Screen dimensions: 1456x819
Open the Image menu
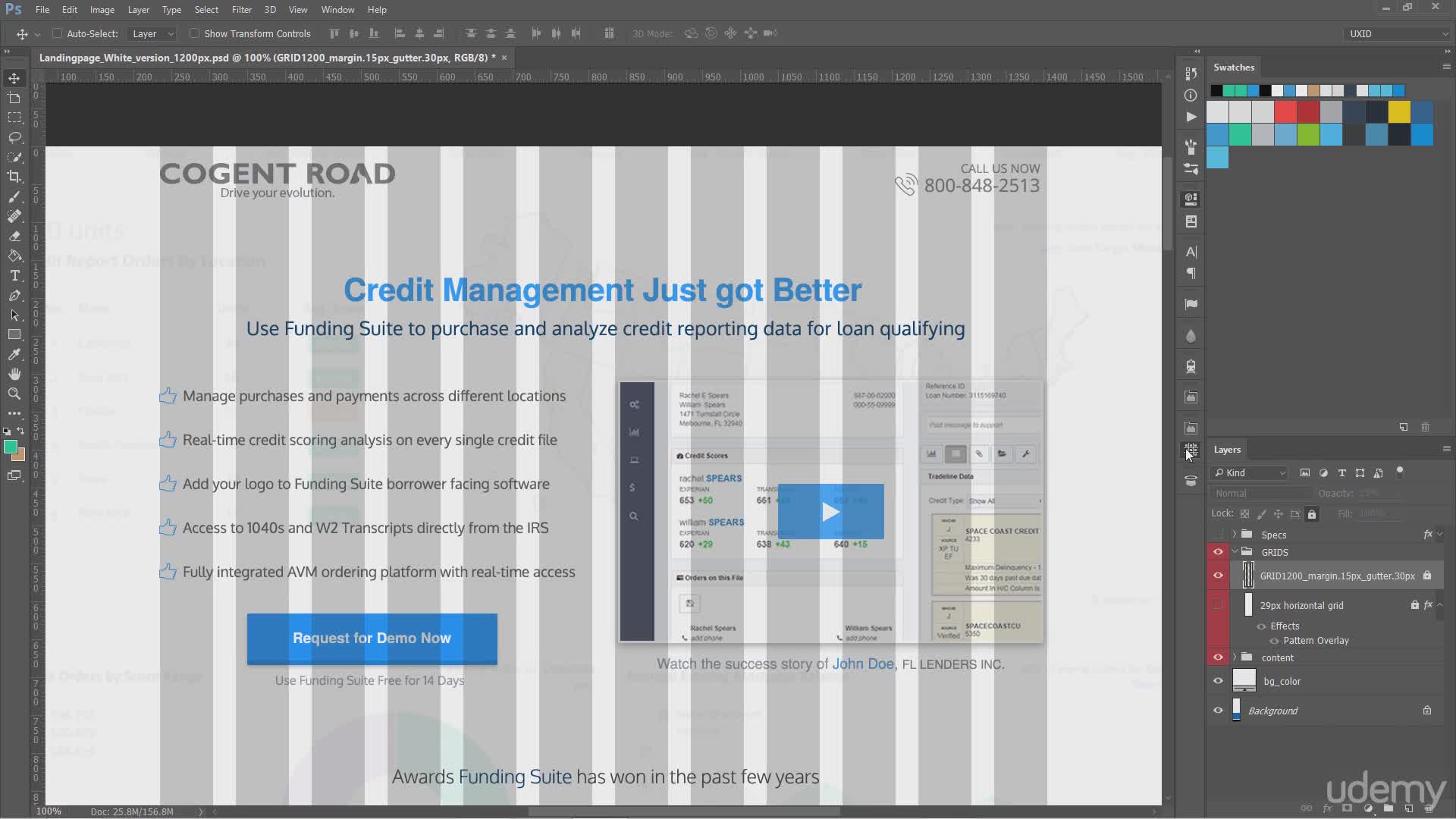[x=102, y=10]
